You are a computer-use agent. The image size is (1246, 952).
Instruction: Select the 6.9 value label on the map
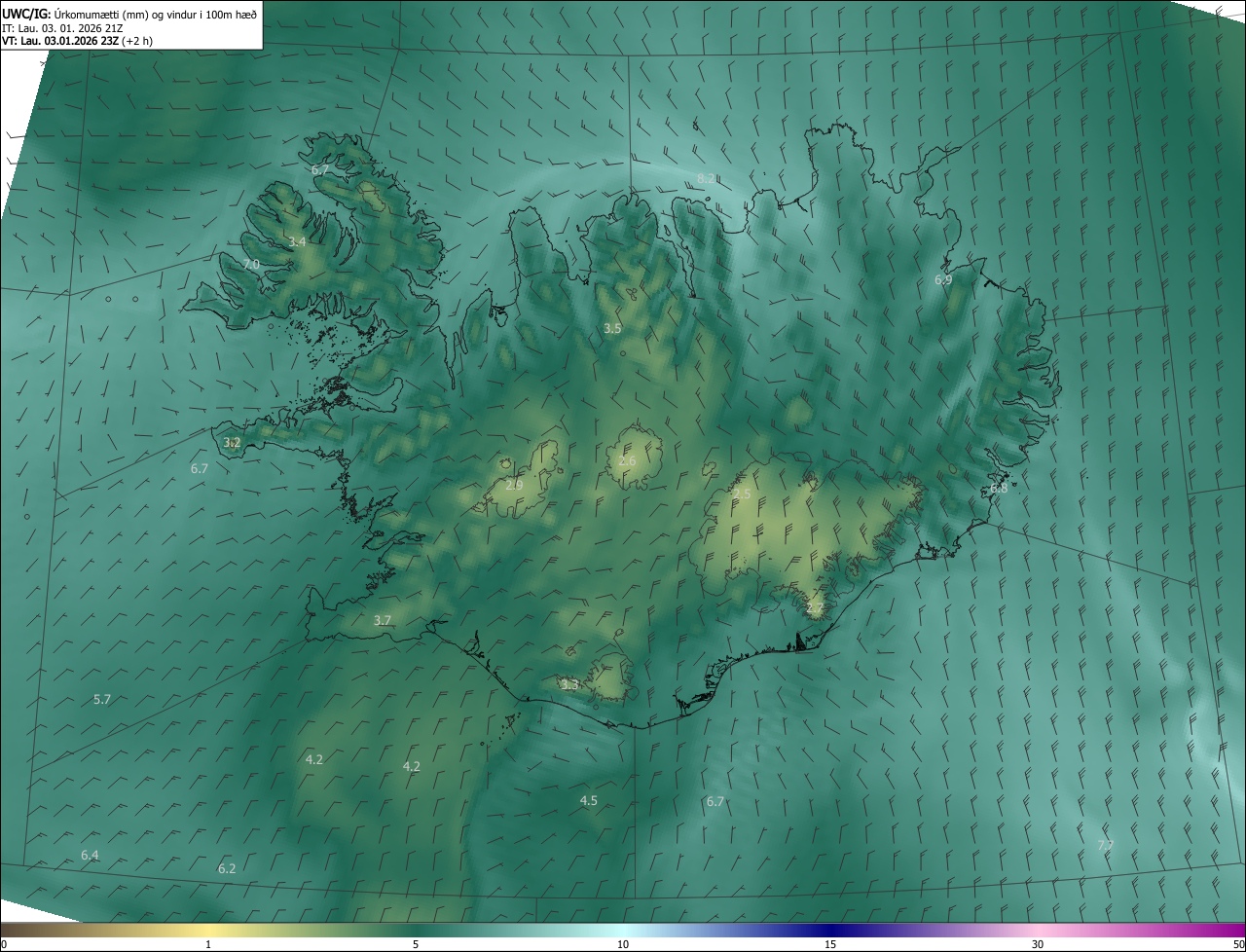point(943,280)
